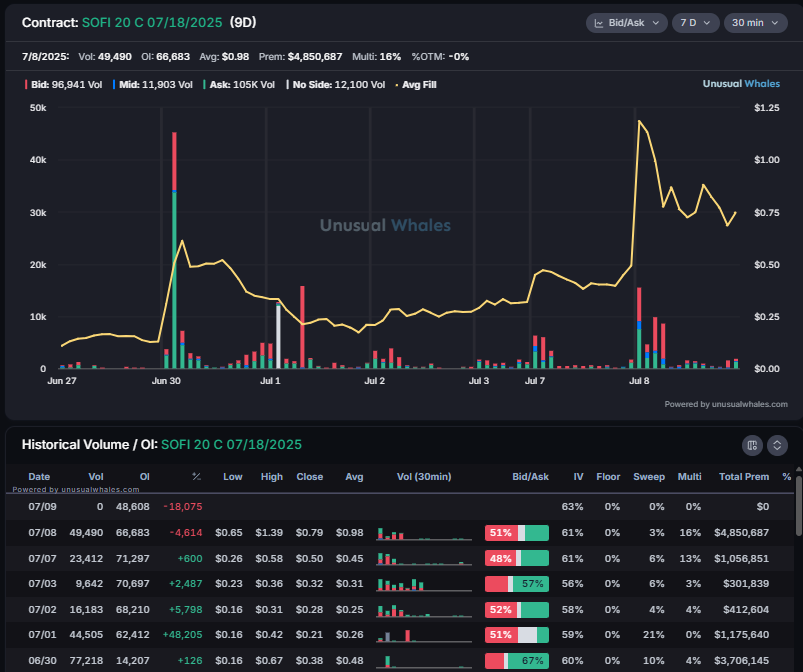
Task: Click the Unusual Whales link above chart
Action: pyautogui.click(x=741, y=83)
